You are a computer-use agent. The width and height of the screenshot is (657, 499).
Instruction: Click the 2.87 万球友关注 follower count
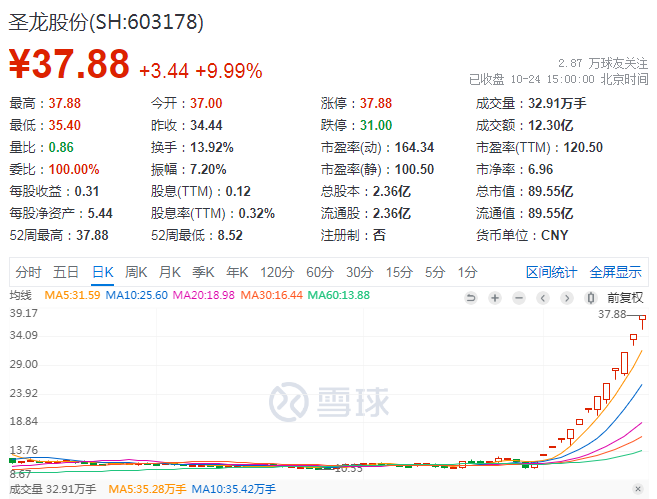[x=603, y=63]
